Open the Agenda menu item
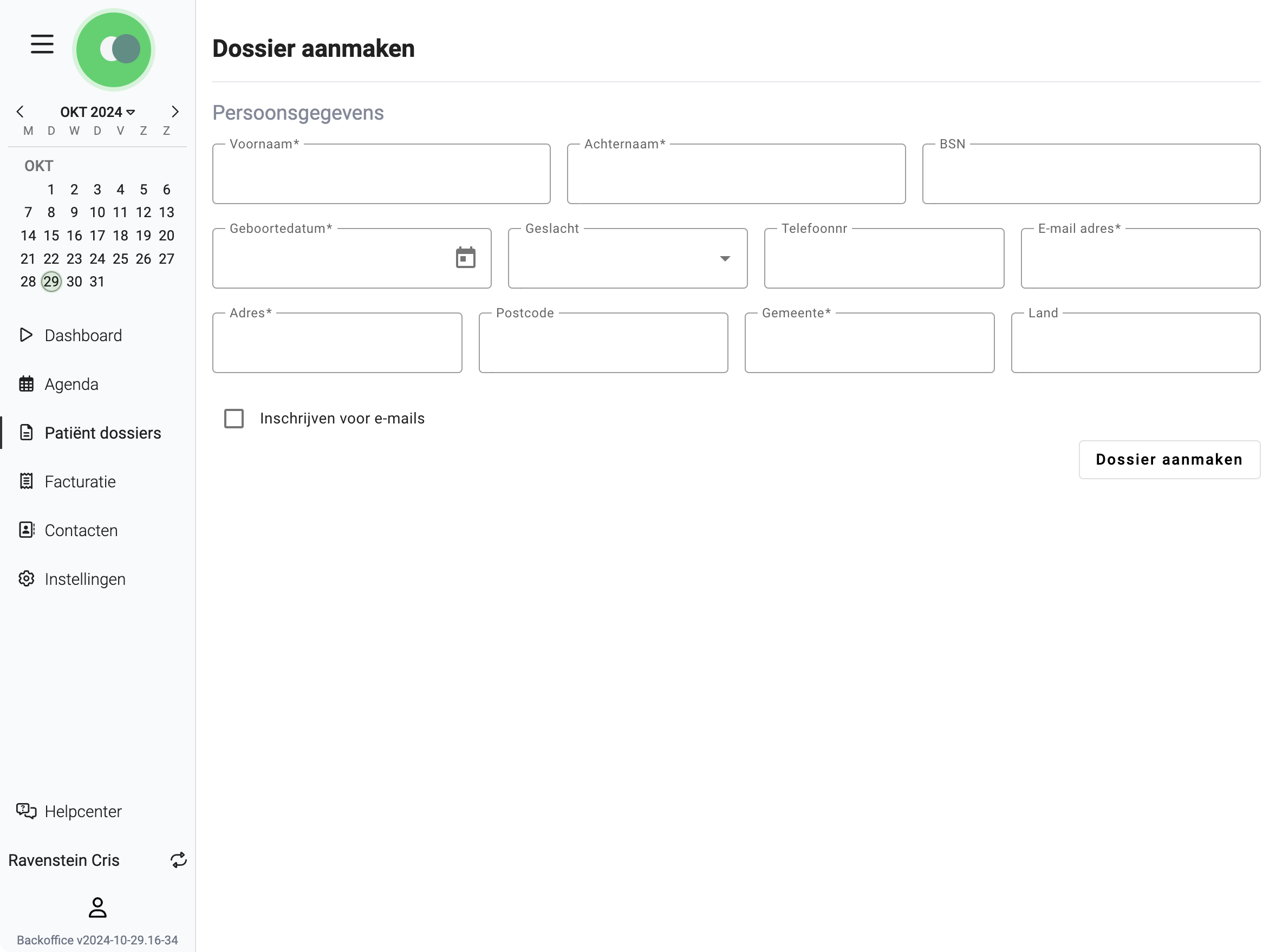Screen dimensions: 1276x952 tap(71, 384)
